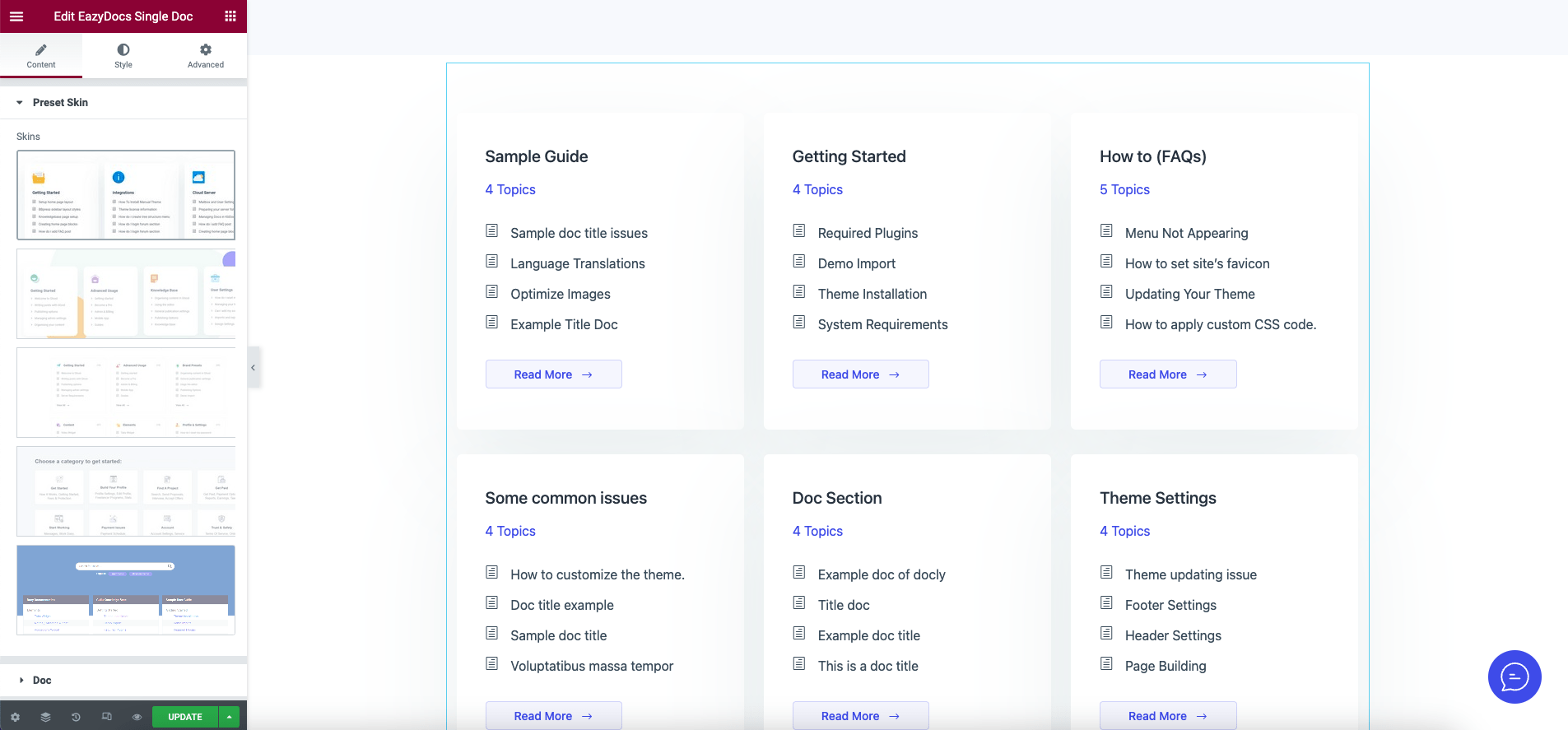The image size is (1568, 730).
Task: Open 'Example doc of docly' link
Action: 882,574
